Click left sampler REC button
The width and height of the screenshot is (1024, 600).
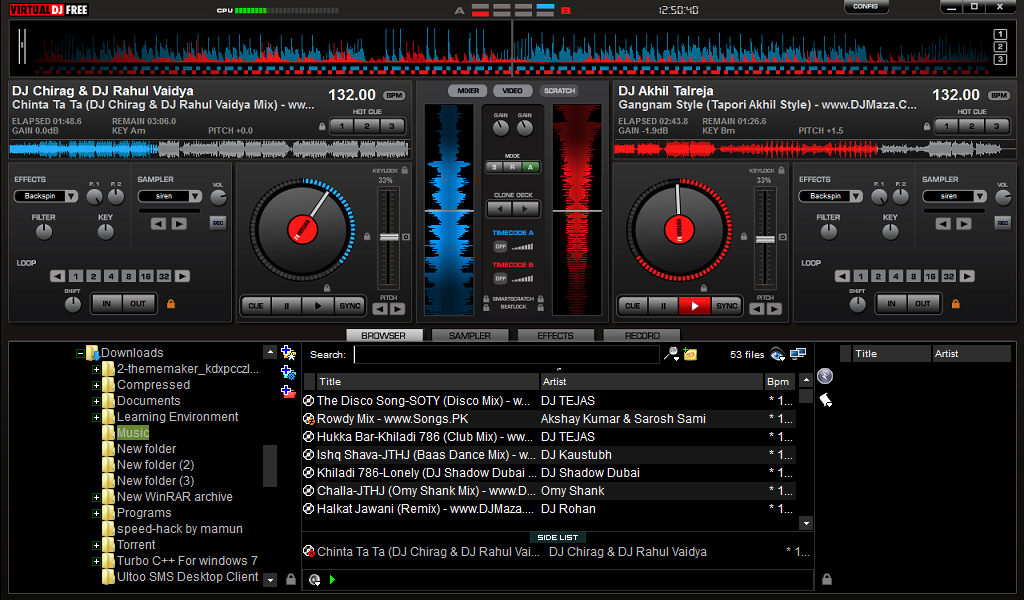(x=218, y=223)
